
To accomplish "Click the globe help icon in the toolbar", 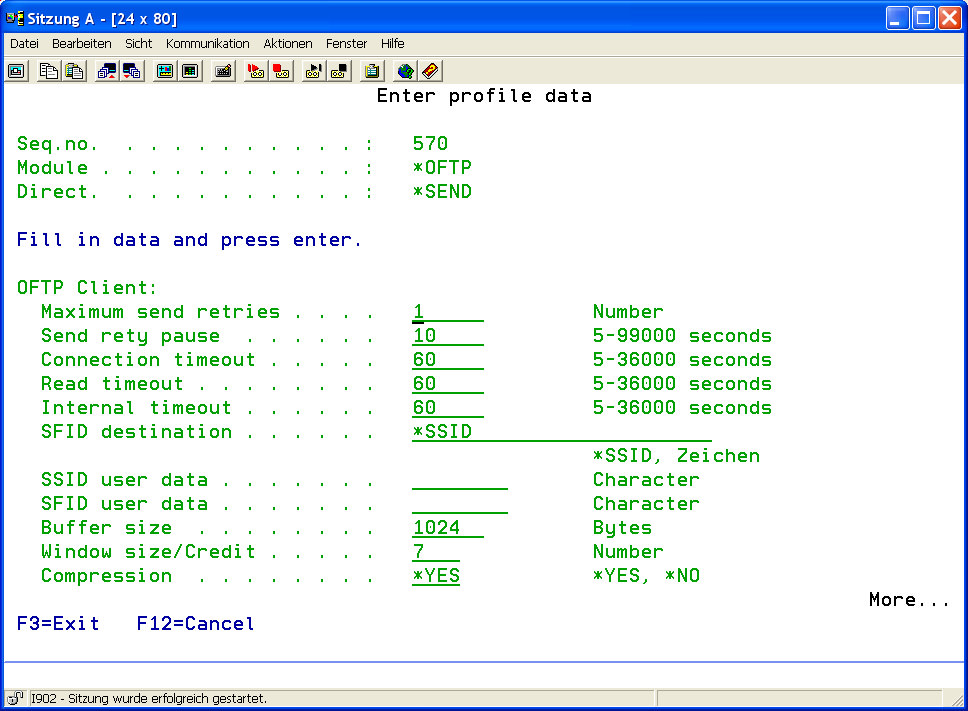I will (405, 71).
